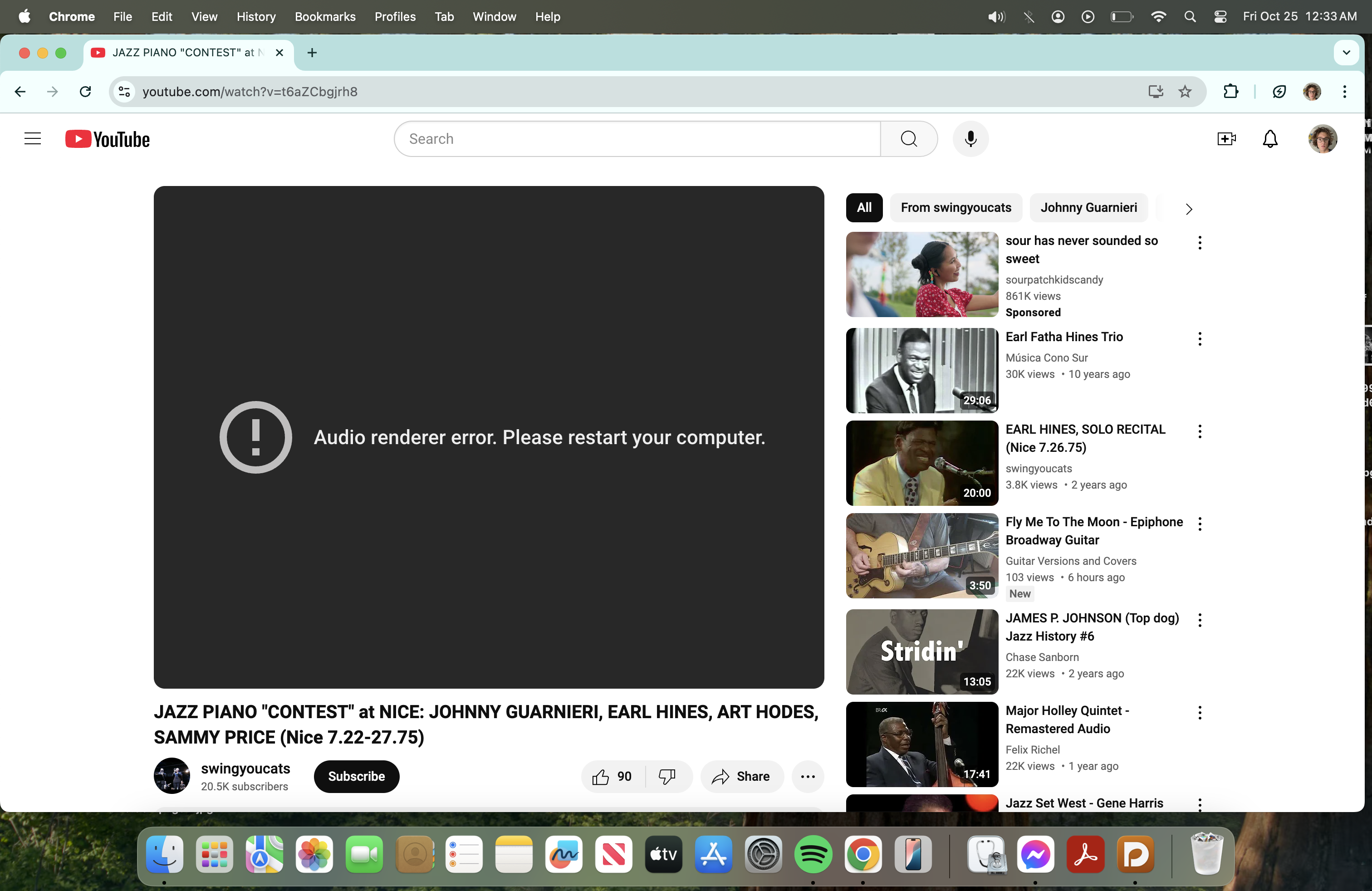Dislike the video with thumbs down

(667, 776)
